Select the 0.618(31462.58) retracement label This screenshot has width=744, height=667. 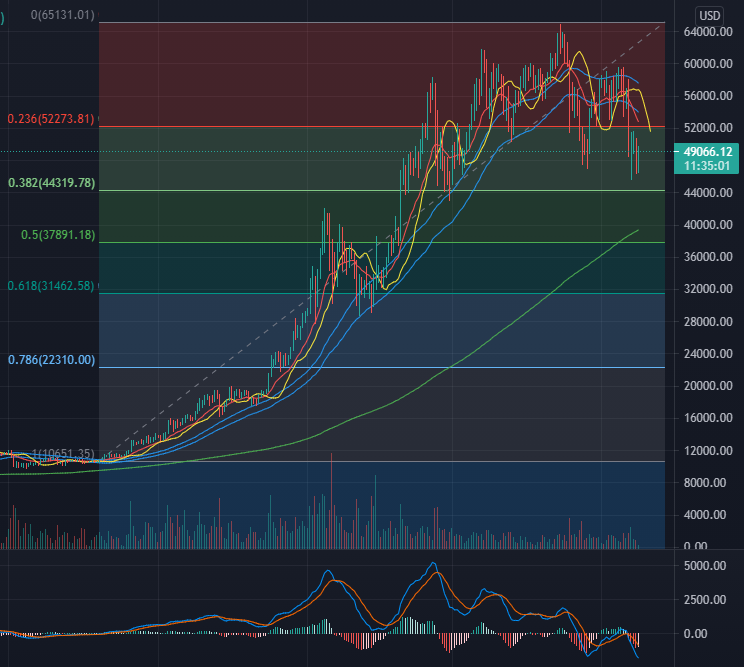[51, 286]
